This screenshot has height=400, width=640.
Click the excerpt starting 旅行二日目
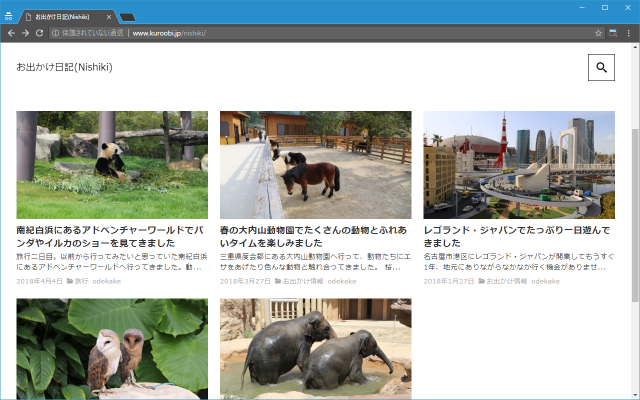tap(112, 262)
